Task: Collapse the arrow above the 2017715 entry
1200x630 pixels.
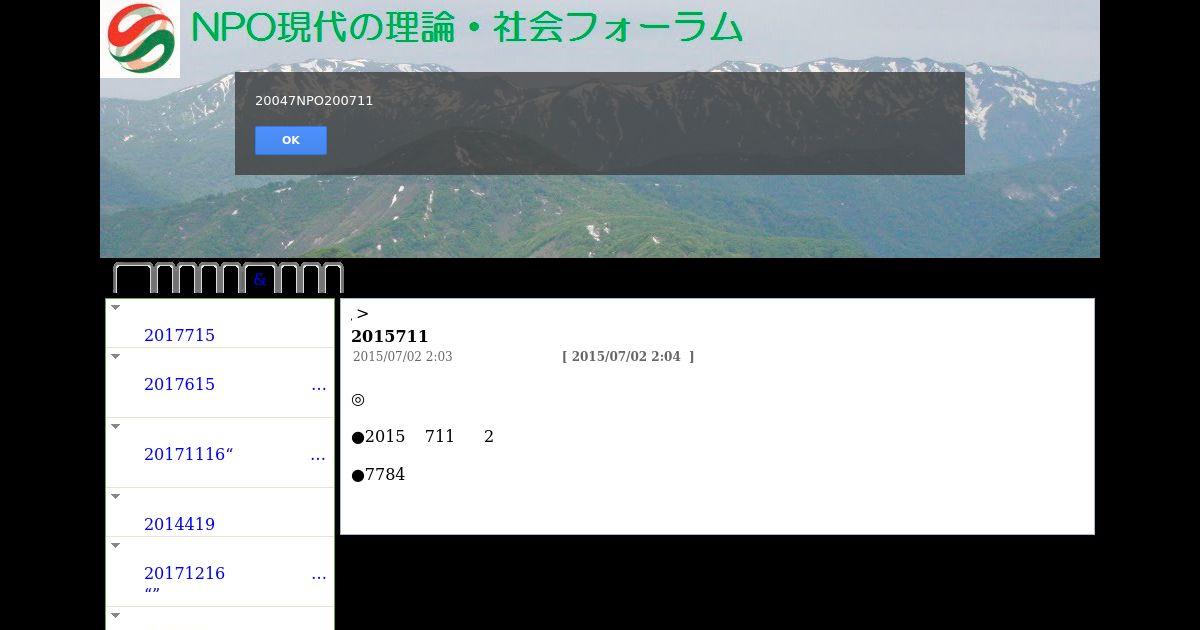Action: (x=116, y=307)
